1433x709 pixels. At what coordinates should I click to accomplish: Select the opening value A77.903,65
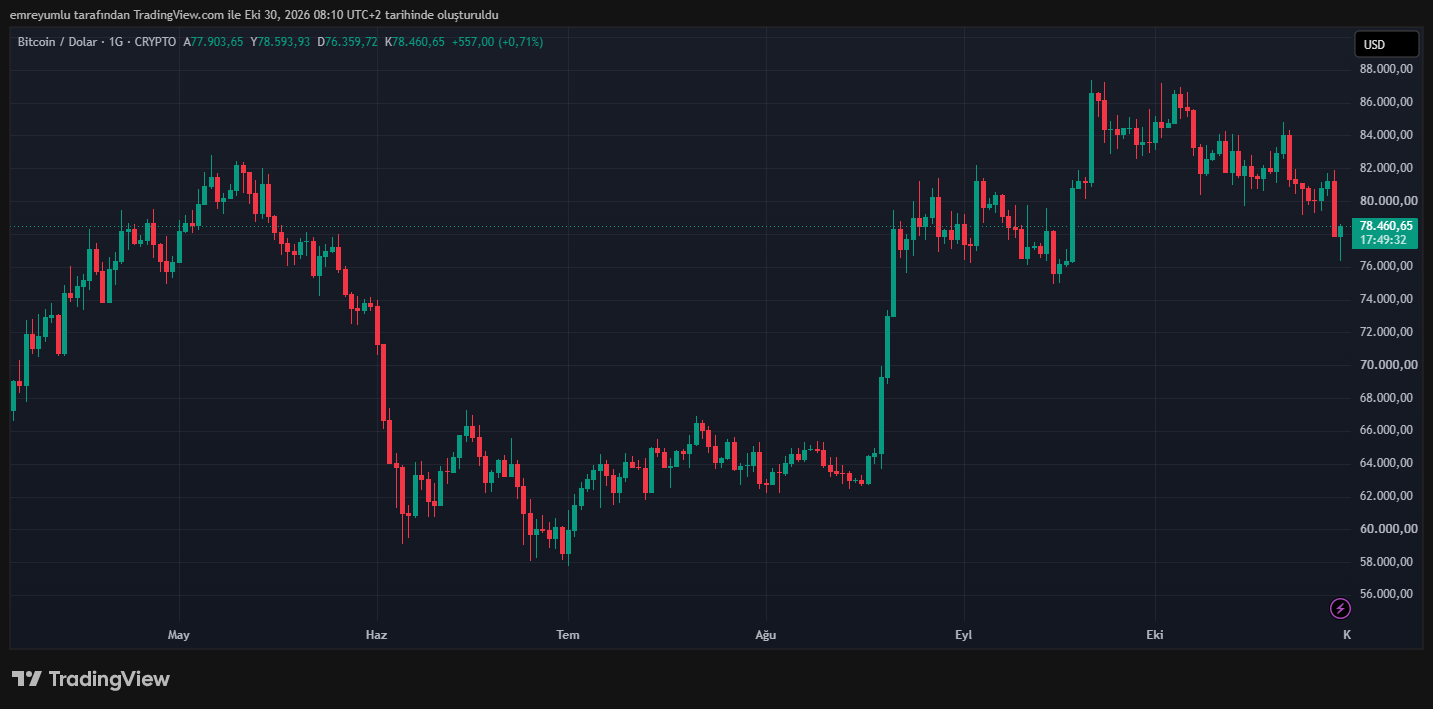coord(213,42)
